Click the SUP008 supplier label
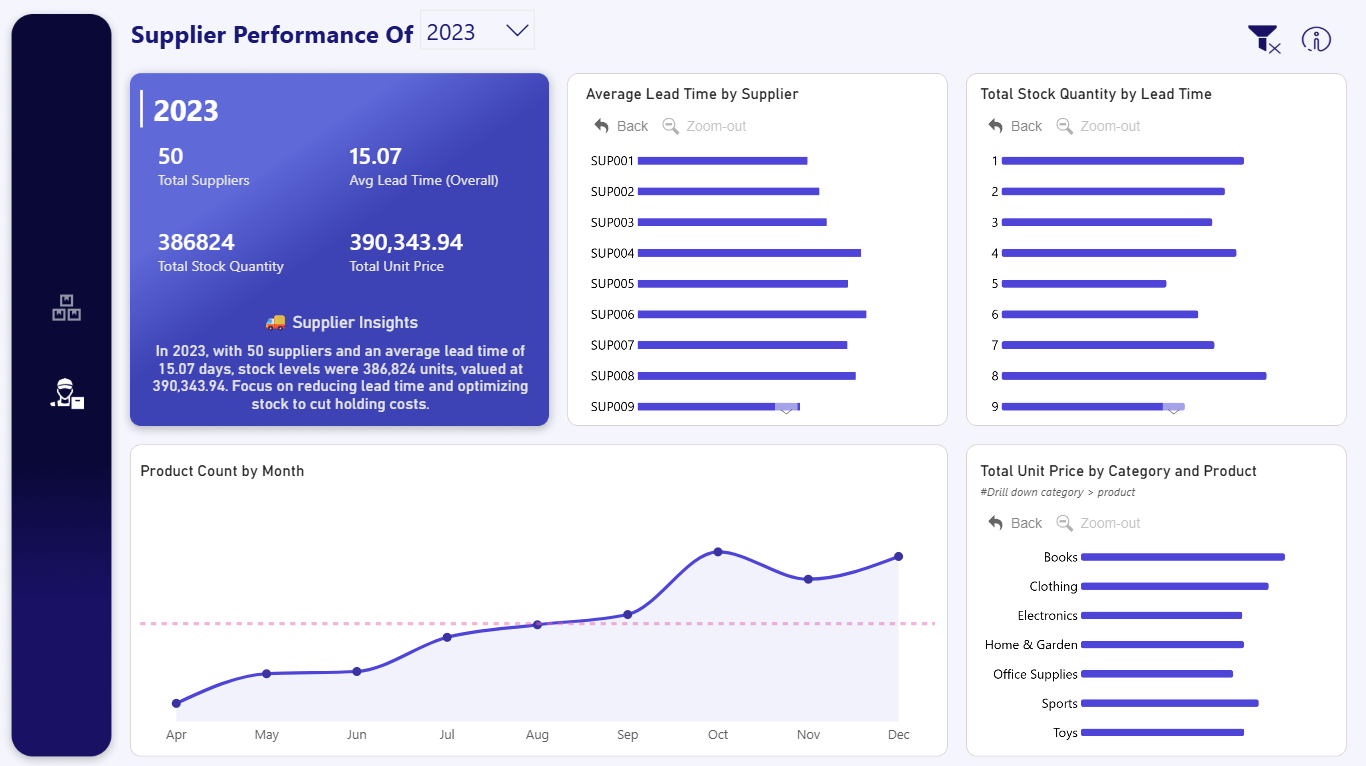This screenshot has width=1366, height=766. (x=612, y=376)
